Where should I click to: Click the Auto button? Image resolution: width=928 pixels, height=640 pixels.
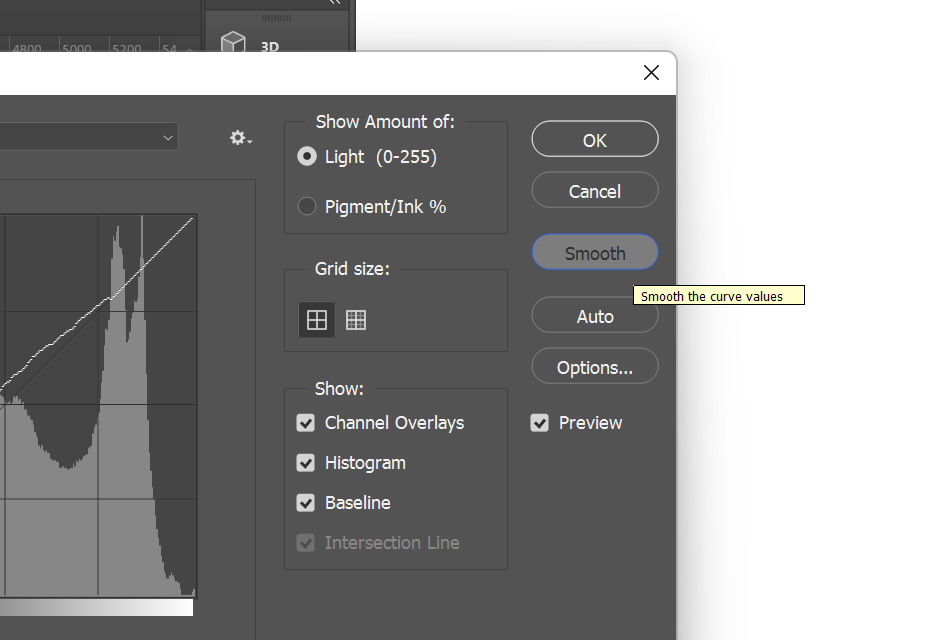pos(595,317)
